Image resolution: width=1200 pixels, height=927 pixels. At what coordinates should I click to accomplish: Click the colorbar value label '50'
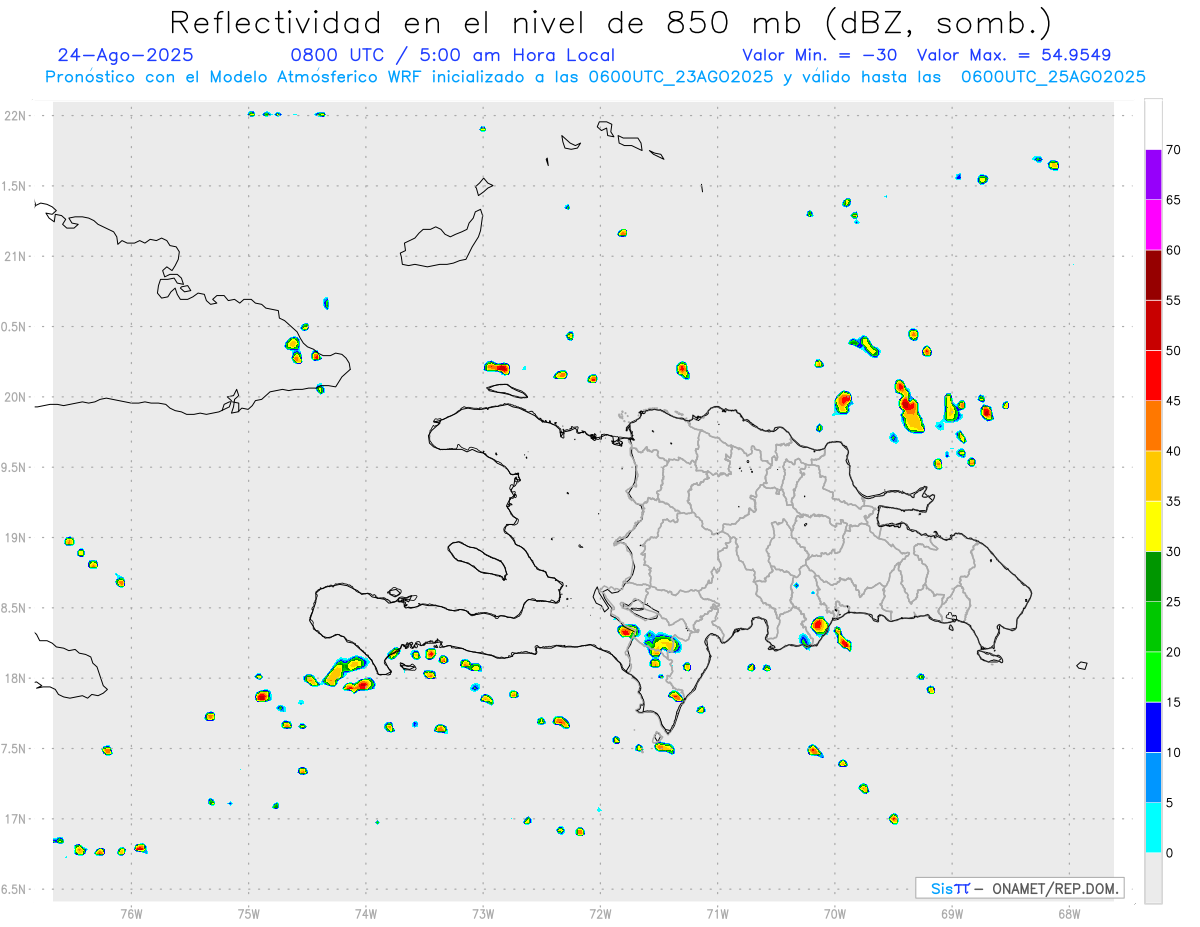point(1174,351)
